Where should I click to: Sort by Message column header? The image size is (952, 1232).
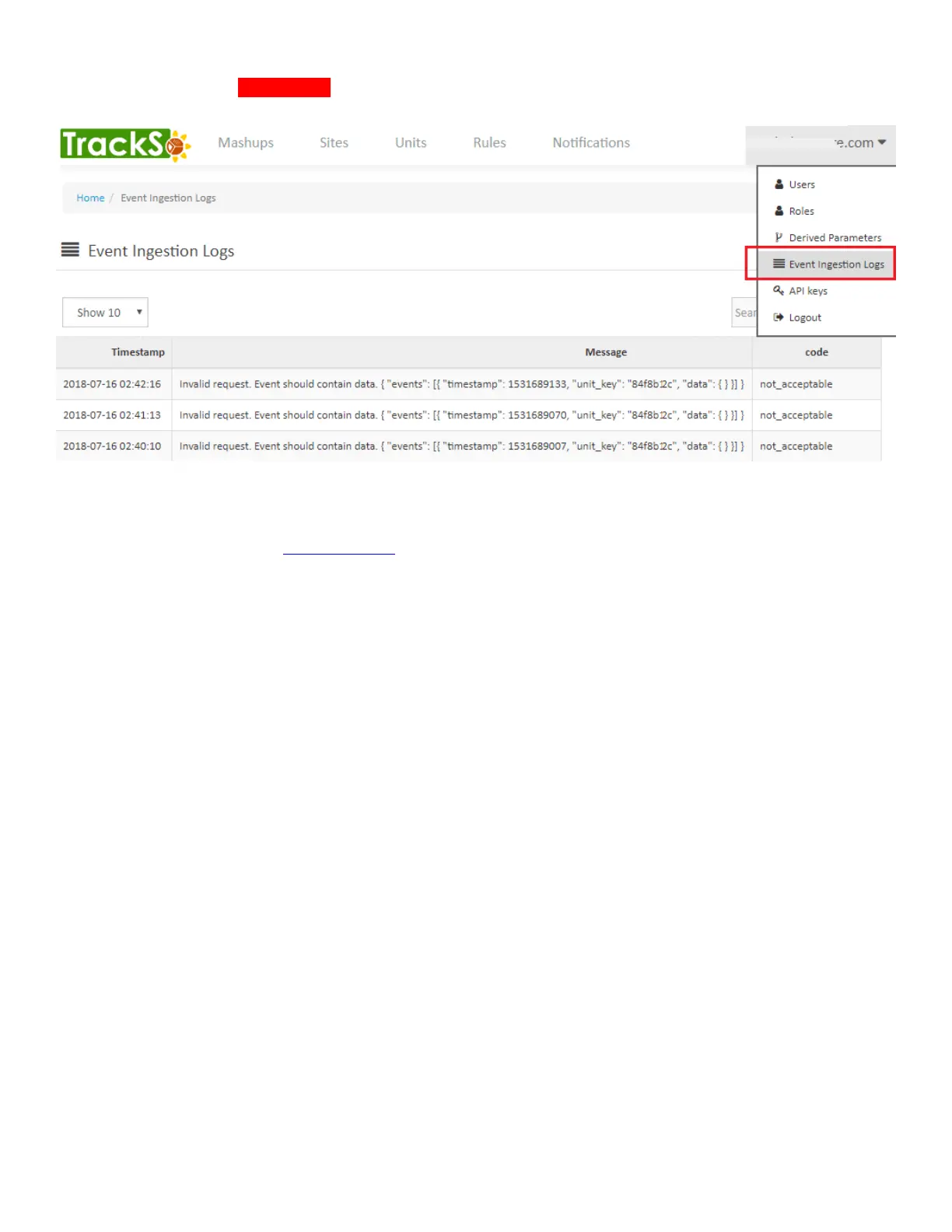[x=606, y=352]
